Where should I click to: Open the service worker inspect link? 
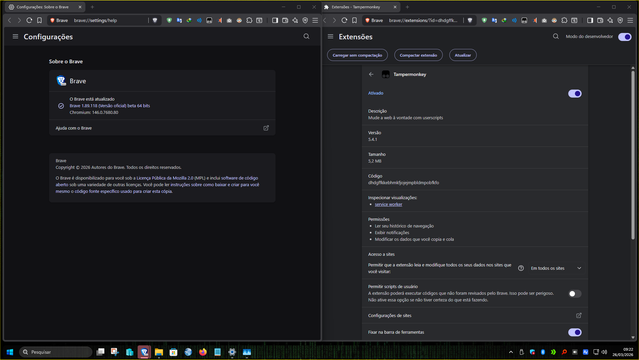pos(388,204)
